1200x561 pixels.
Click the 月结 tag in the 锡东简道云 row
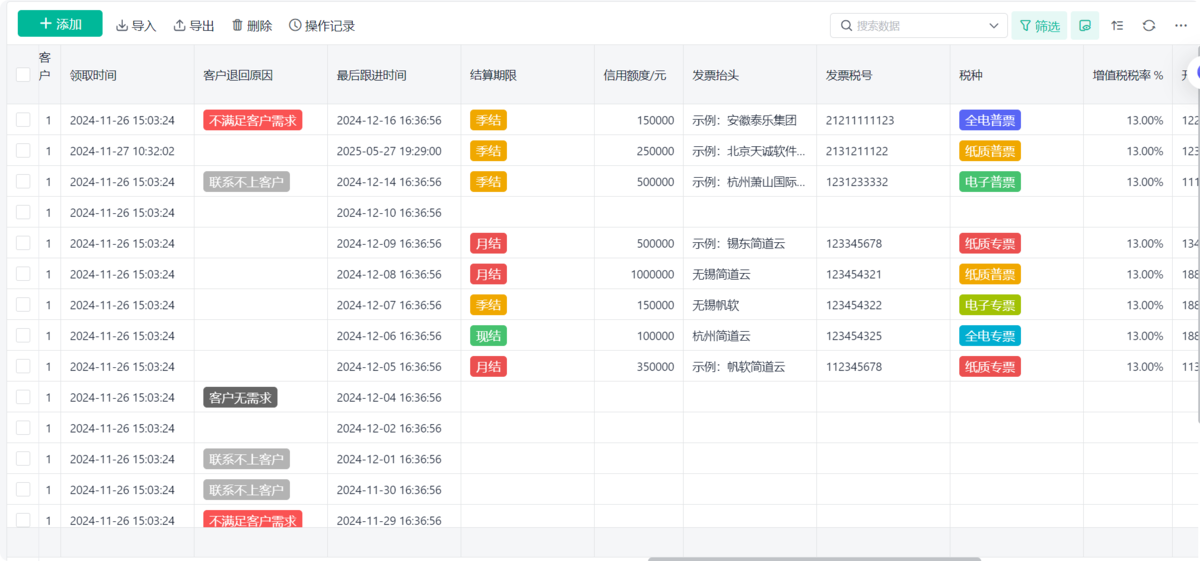(488, 243)
